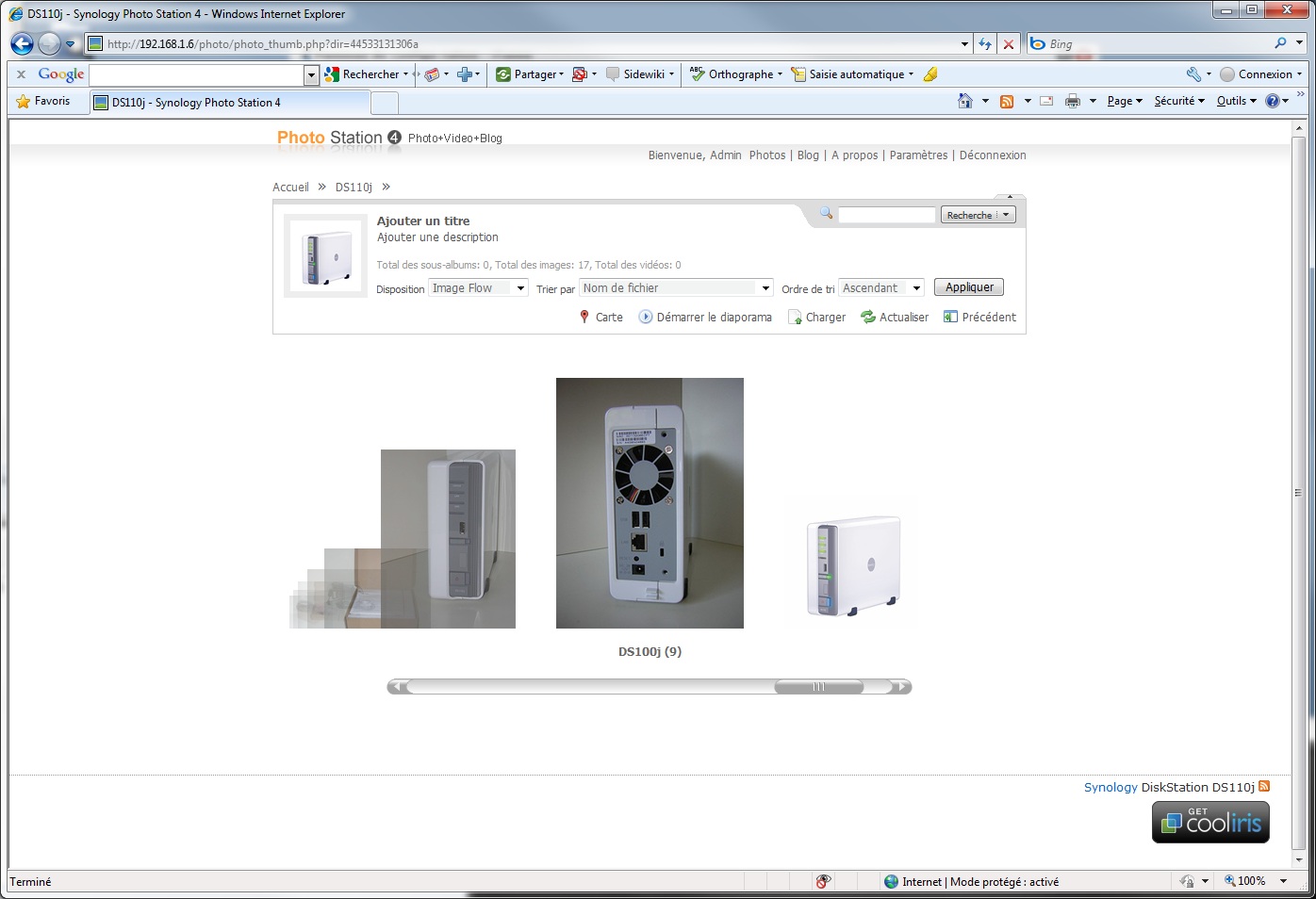Open the Blog link in the top navigation
The height and width of the screenshot is (899, 1316).
pyautogui.click(x=808, y=155)
